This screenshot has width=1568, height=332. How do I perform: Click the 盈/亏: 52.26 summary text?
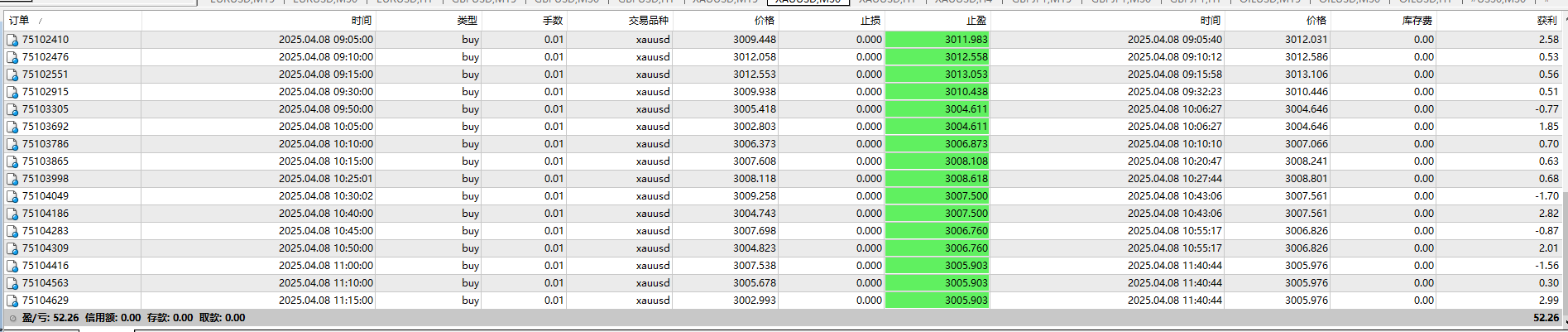50,318
